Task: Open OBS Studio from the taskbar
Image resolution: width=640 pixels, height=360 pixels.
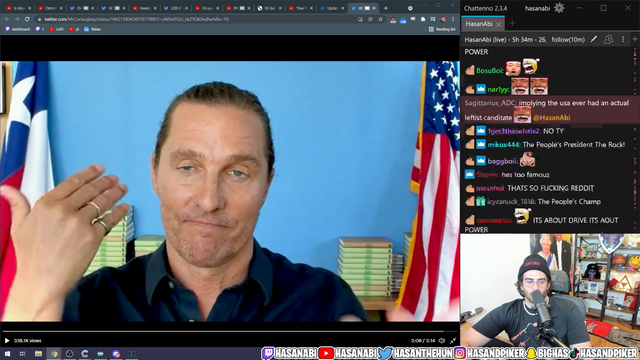Action: (x=69, y=353)
